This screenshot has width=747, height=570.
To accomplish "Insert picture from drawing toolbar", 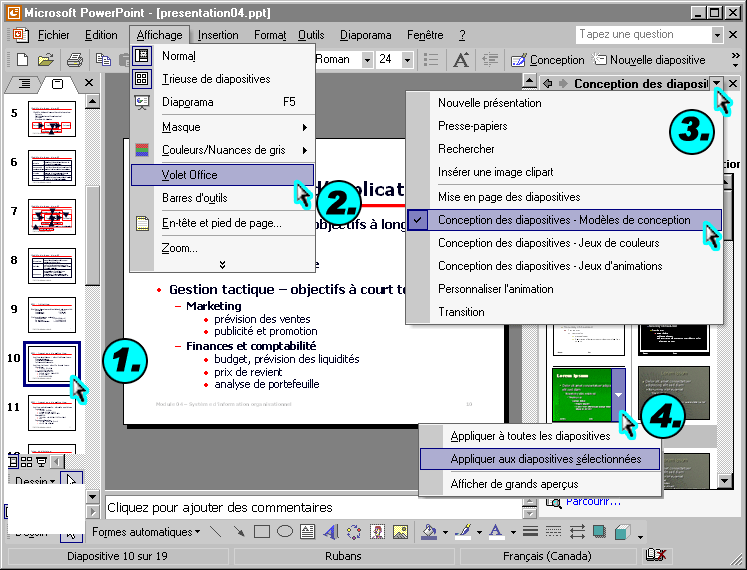I will [401, 532].
